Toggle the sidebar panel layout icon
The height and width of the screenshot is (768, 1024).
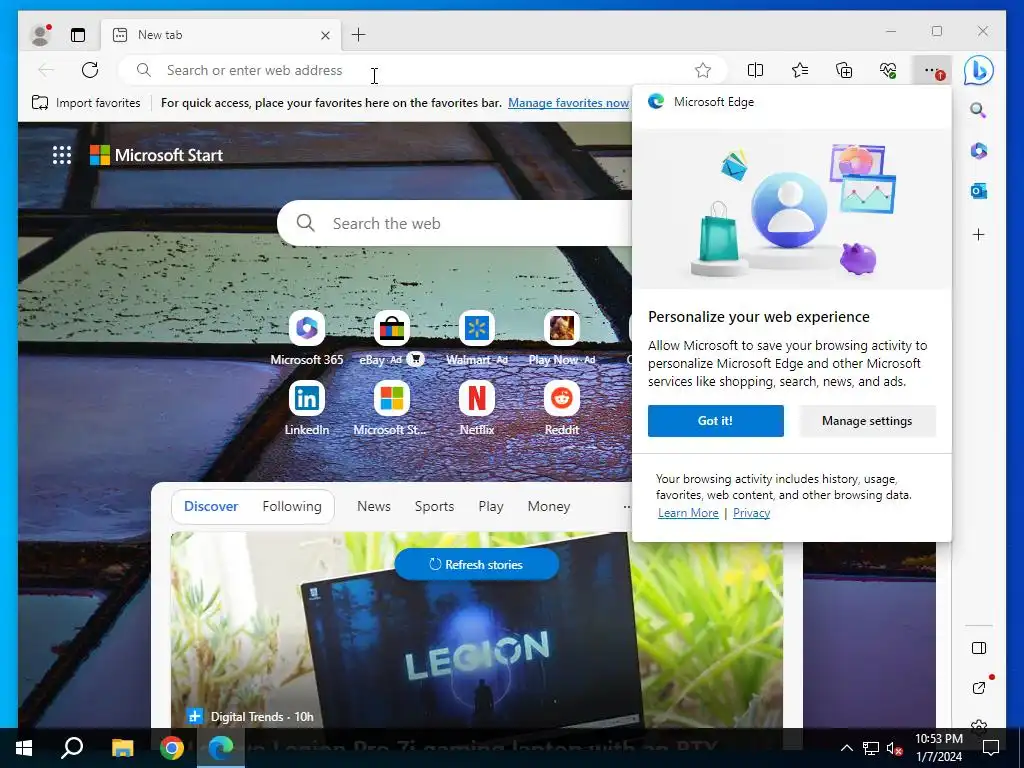(x=978, y=648)
